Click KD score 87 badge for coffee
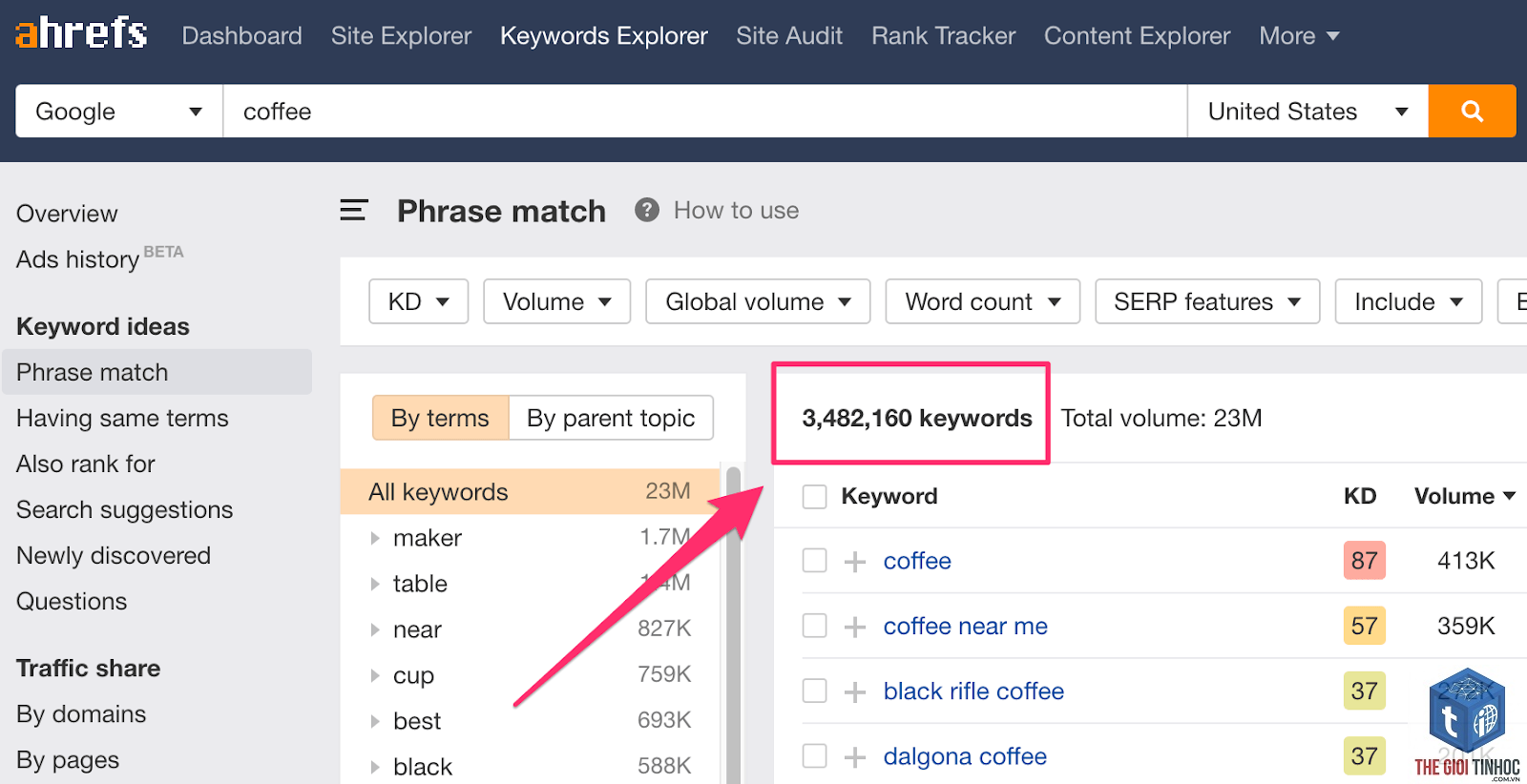Screen dimensions: 1527x784 (x=1364, y=560)
